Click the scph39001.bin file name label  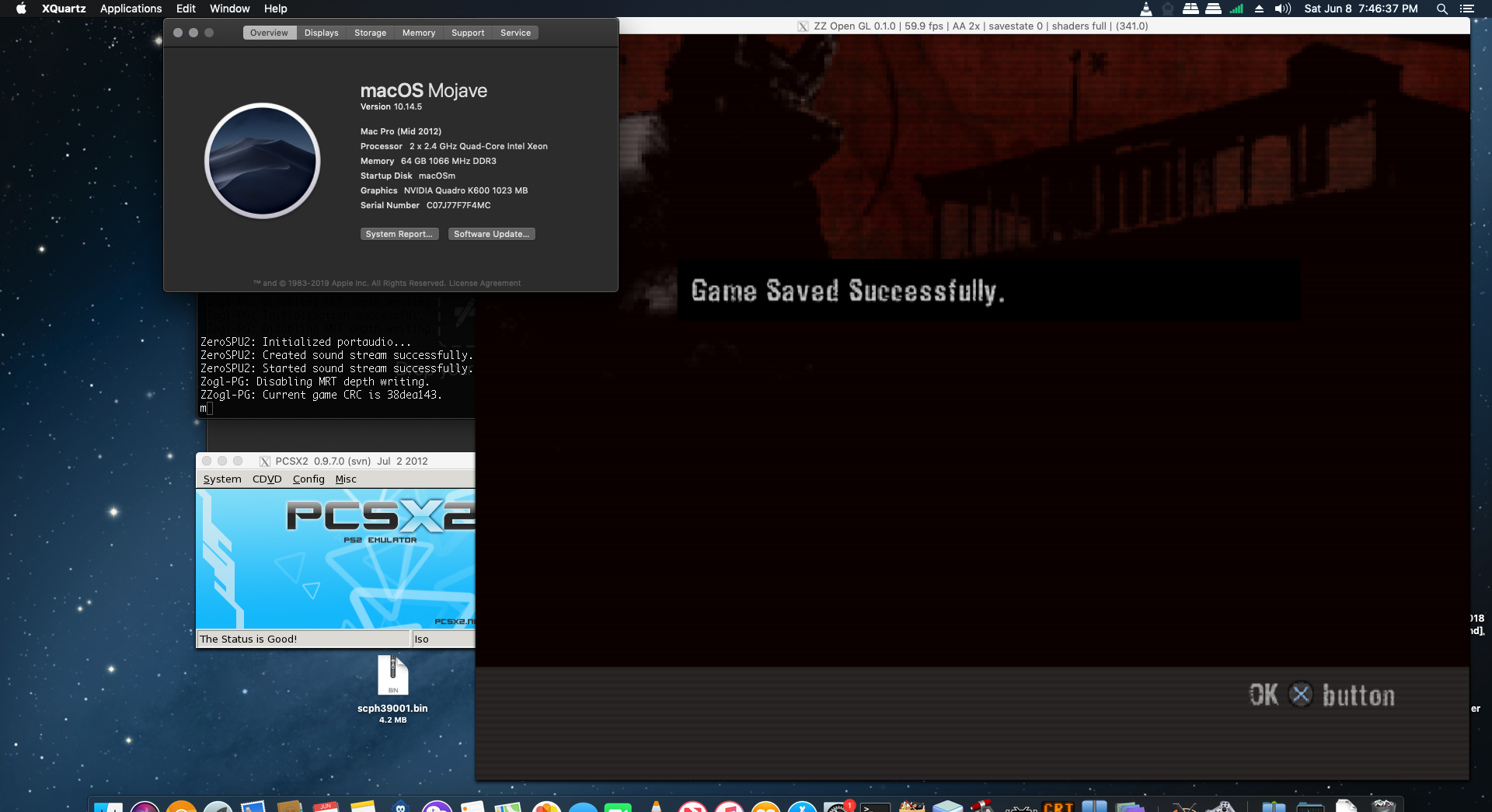[x=392, y=708]
